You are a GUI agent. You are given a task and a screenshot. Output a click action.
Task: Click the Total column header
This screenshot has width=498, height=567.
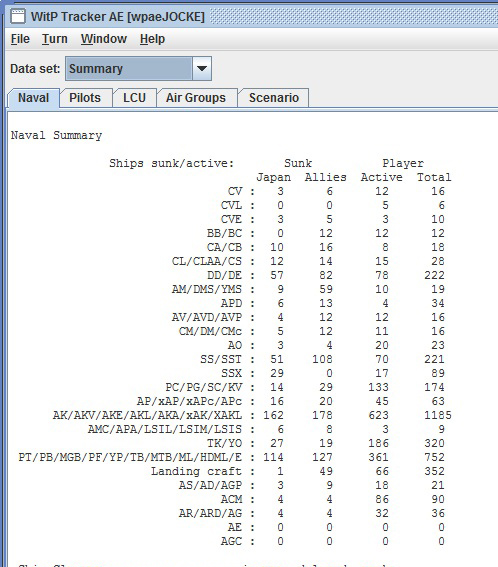click(434, 177)
